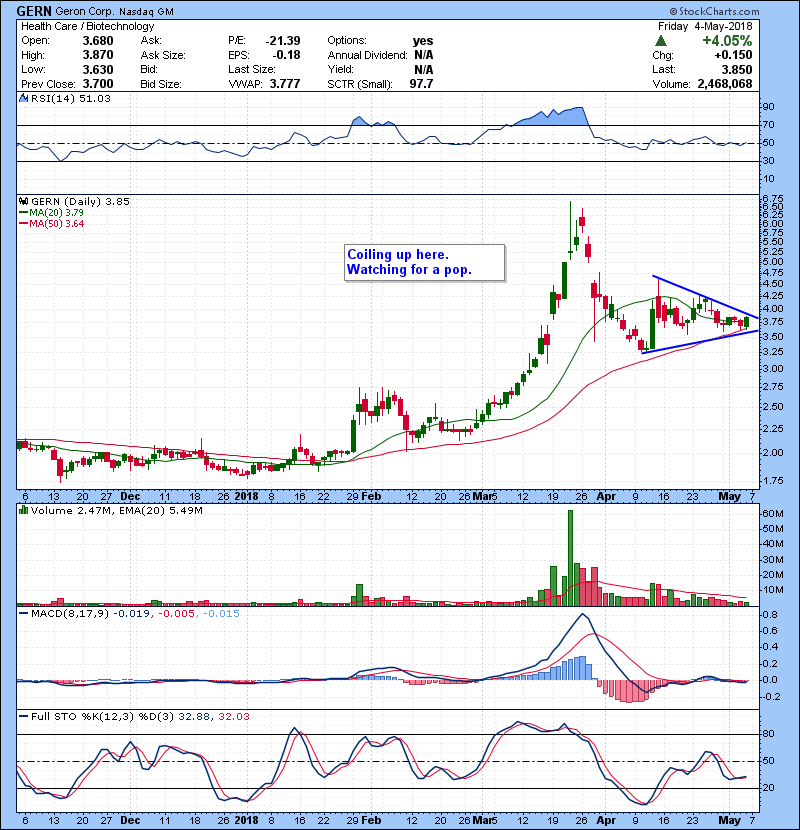Click the Volume value 2,468,068
This screenshot has height=830, width=800.
[725, 84]
